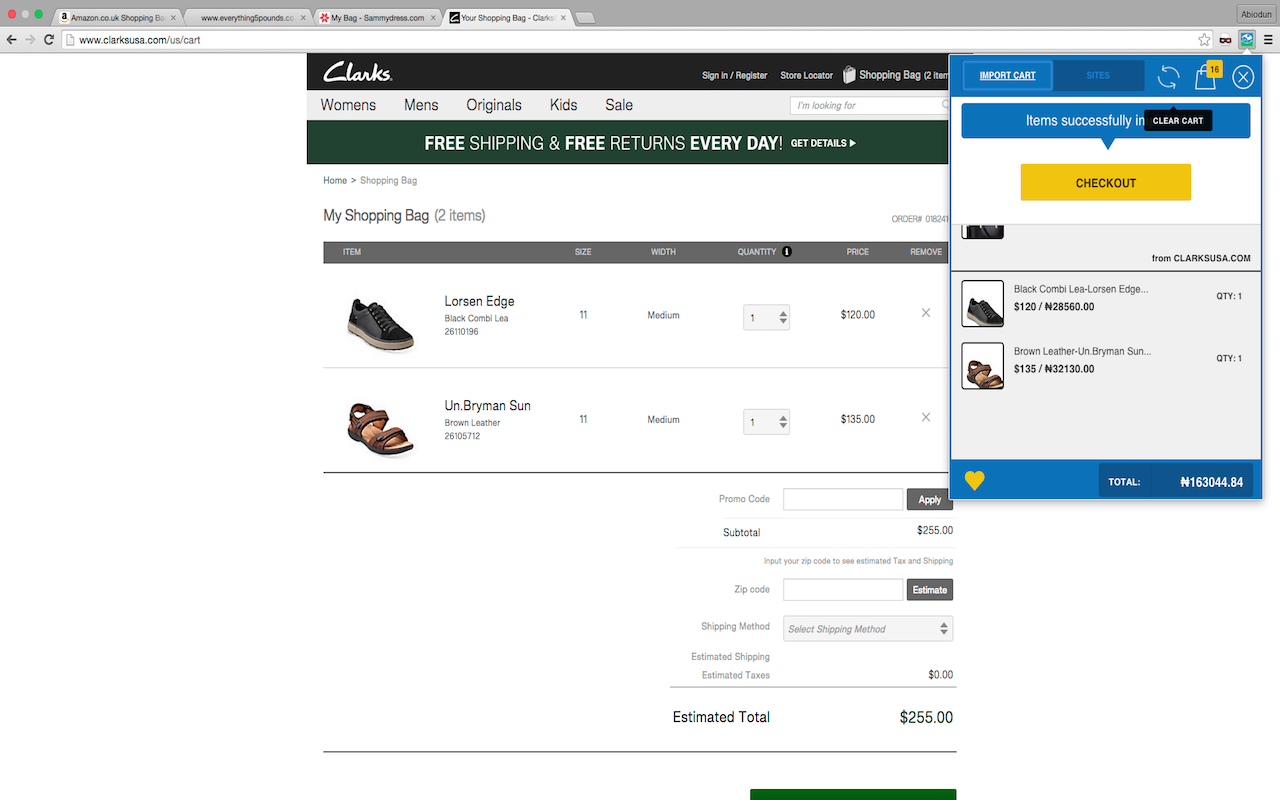Click the yellow CHECKOUT button
The image size is (1280, 800).
pos(1106,182)
